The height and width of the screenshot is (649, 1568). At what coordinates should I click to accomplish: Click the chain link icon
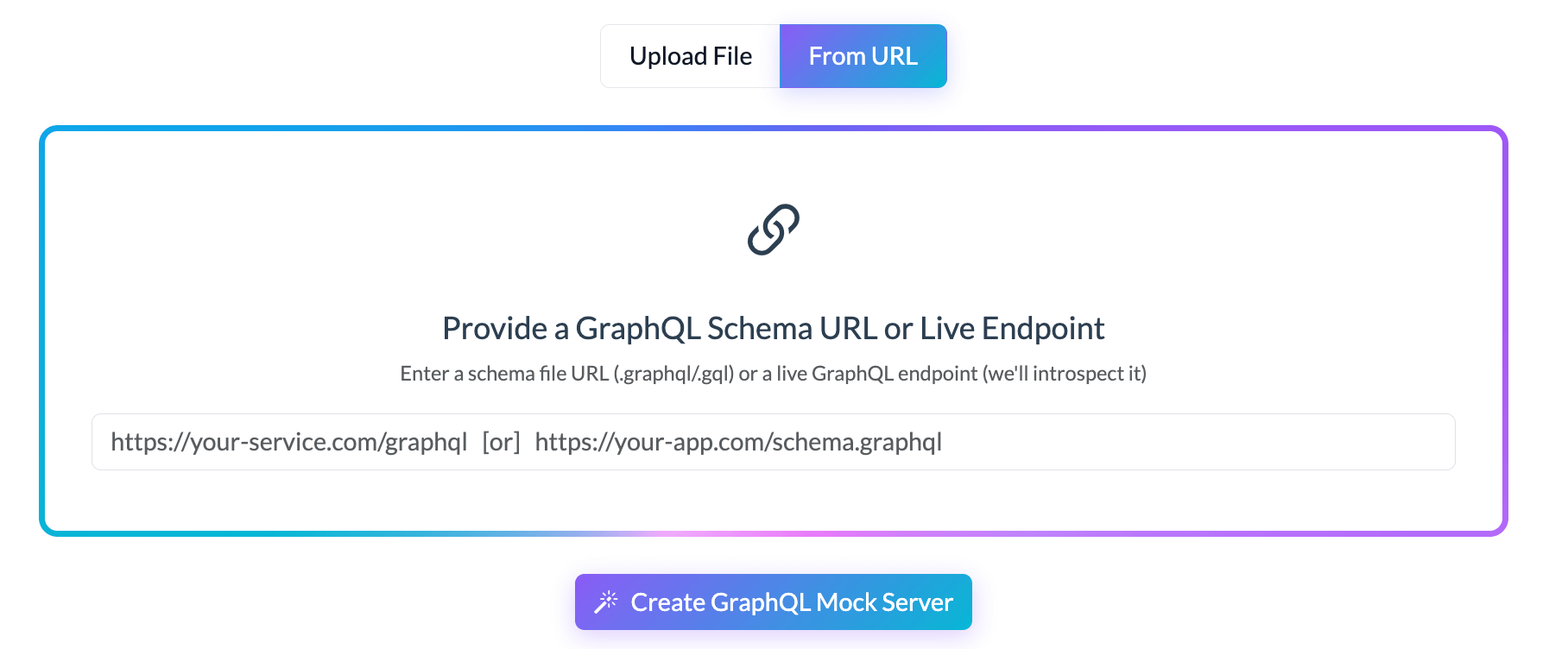point(773,230)
